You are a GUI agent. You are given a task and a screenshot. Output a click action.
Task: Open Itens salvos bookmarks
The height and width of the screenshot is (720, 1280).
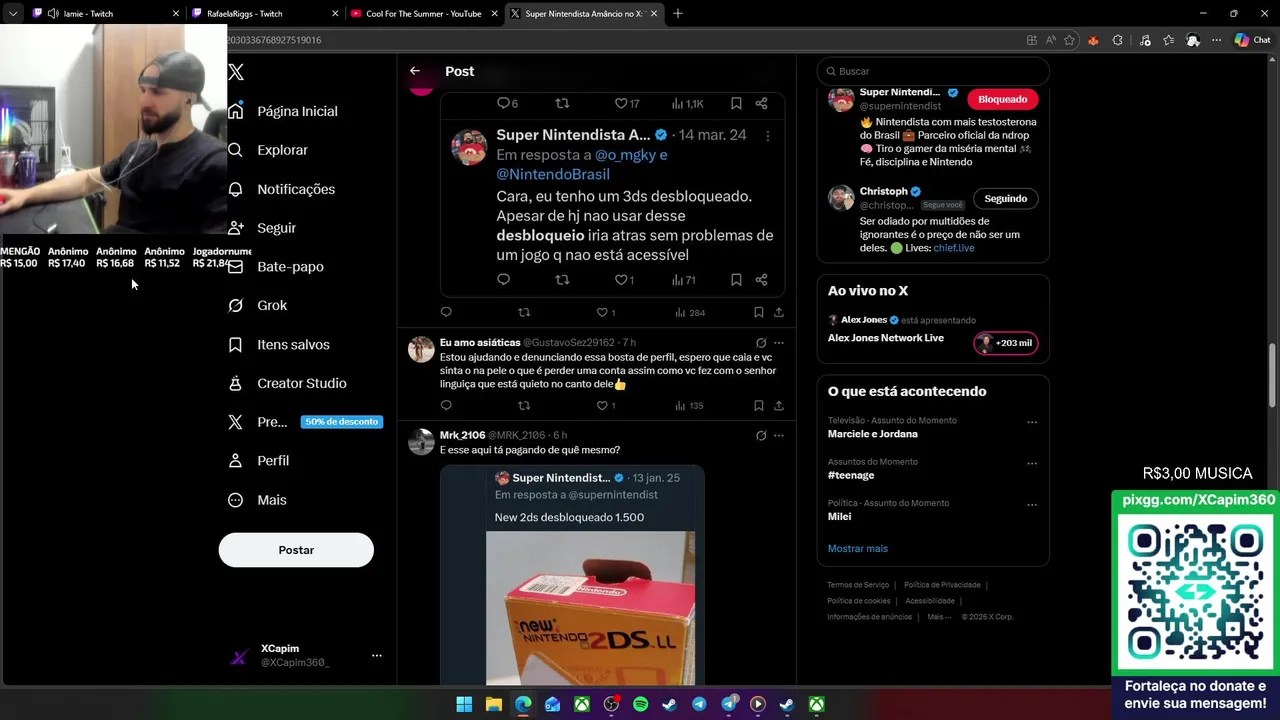(279, 345)
